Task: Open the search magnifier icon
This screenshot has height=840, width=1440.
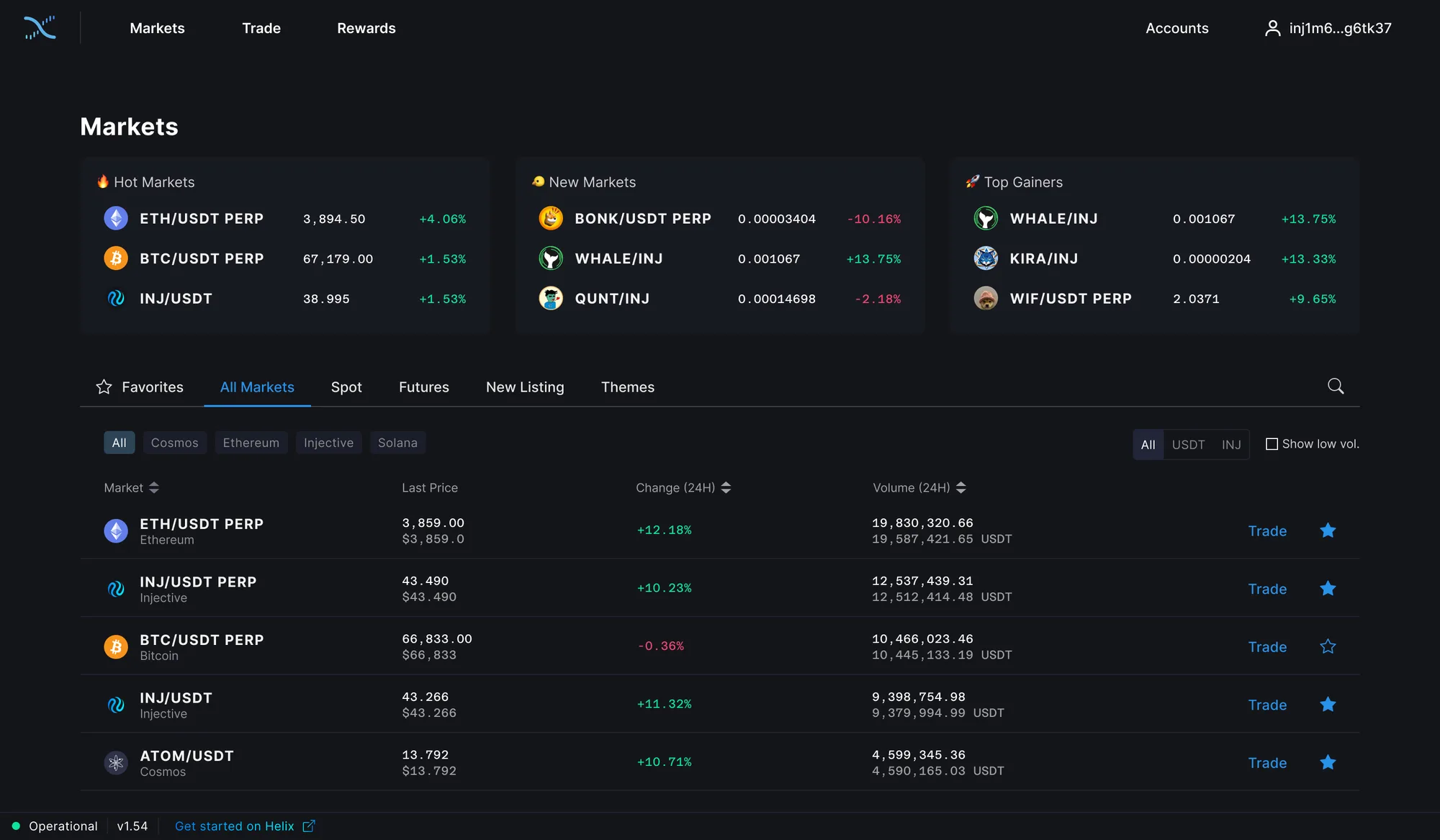Action: pyautogui.click(x=1336, y=387)
